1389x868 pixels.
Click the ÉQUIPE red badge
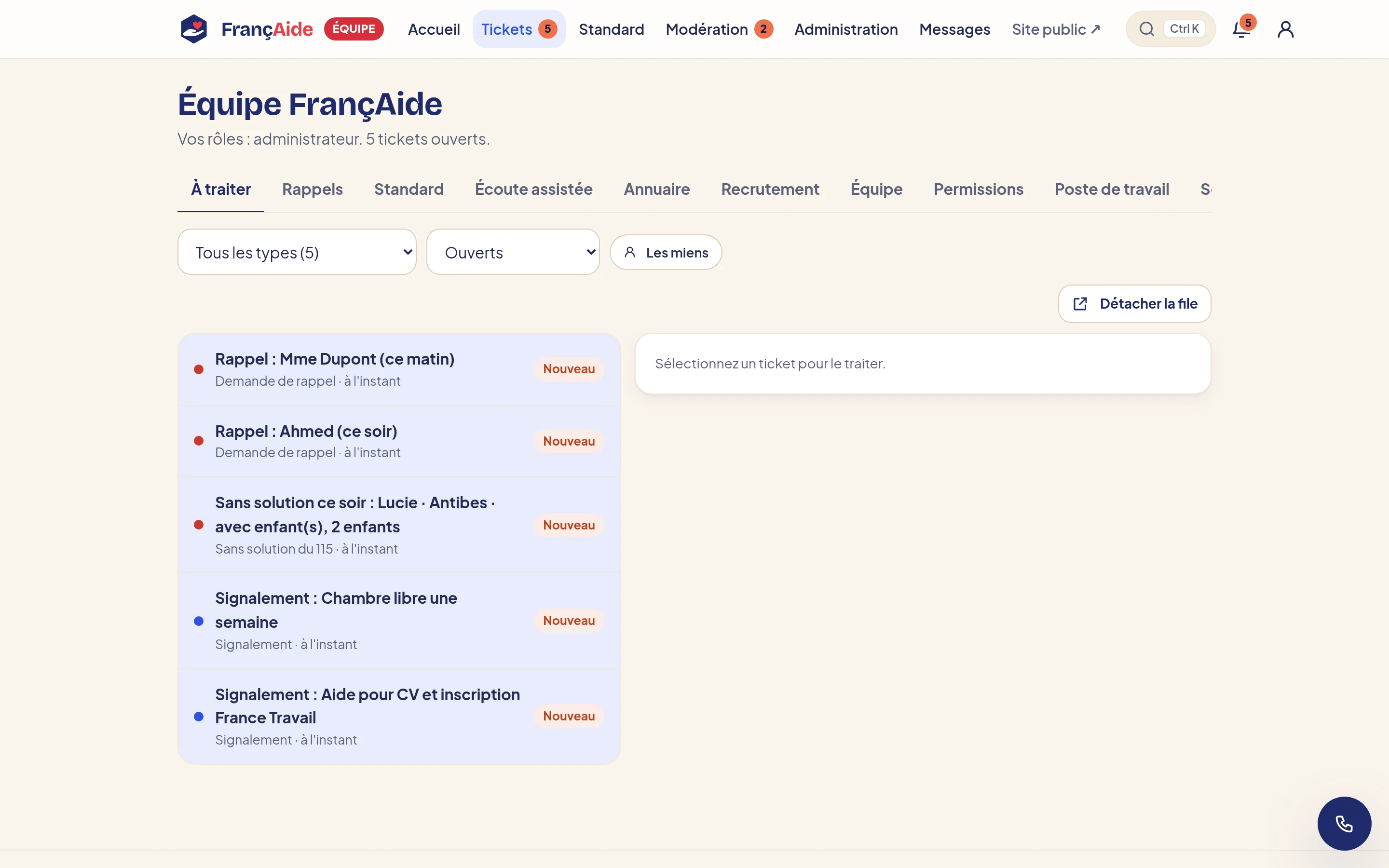(354, 29)
